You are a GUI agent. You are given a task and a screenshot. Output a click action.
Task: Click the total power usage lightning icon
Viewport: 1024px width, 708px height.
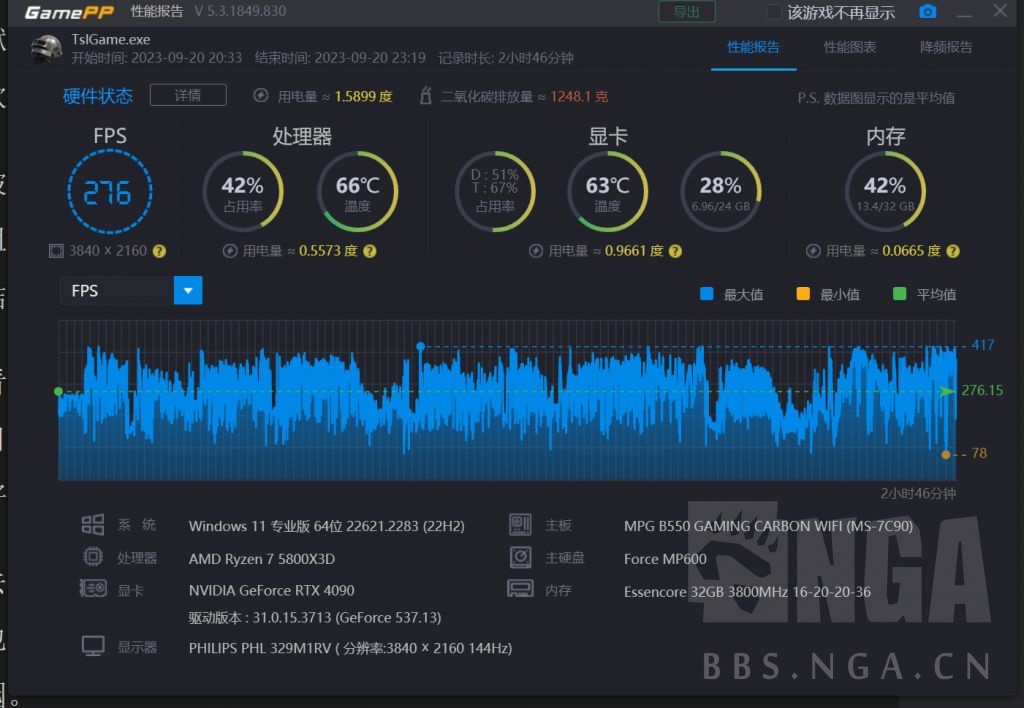[x=261, y=96]
